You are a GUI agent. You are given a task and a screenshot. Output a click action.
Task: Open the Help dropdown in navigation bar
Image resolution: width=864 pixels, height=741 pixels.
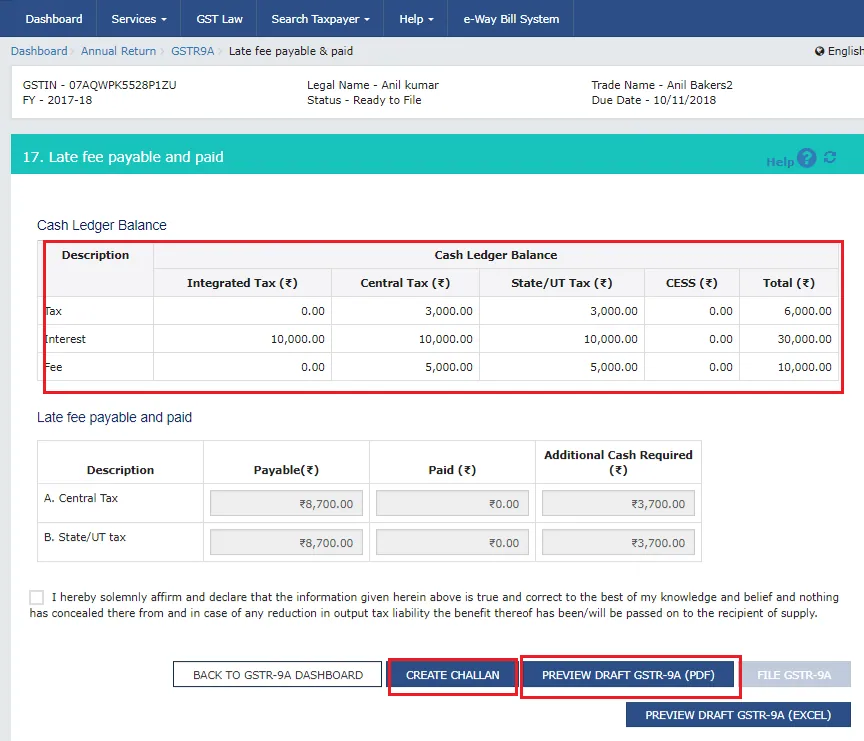416,19
